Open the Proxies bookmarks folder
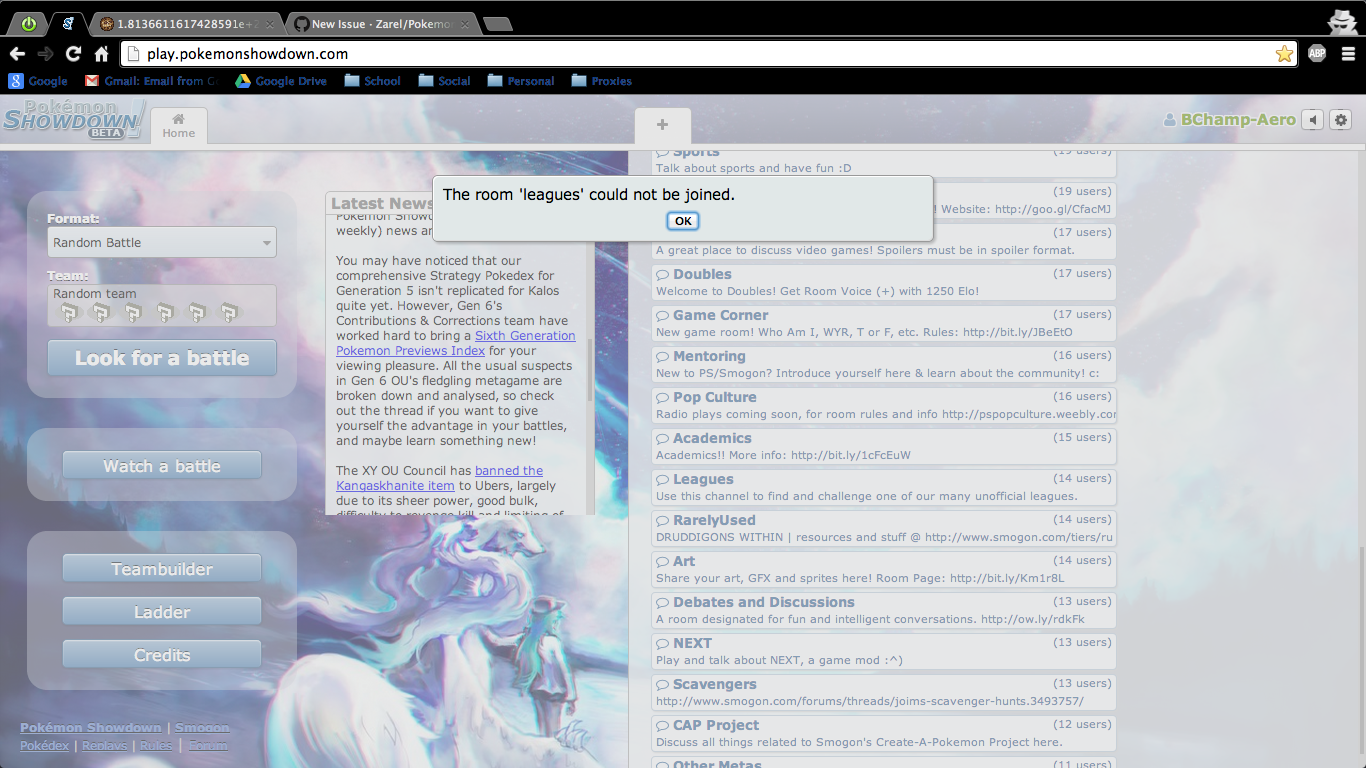Screen dimensions: 1366x768 pyautogui.click(x=601, y=81)
